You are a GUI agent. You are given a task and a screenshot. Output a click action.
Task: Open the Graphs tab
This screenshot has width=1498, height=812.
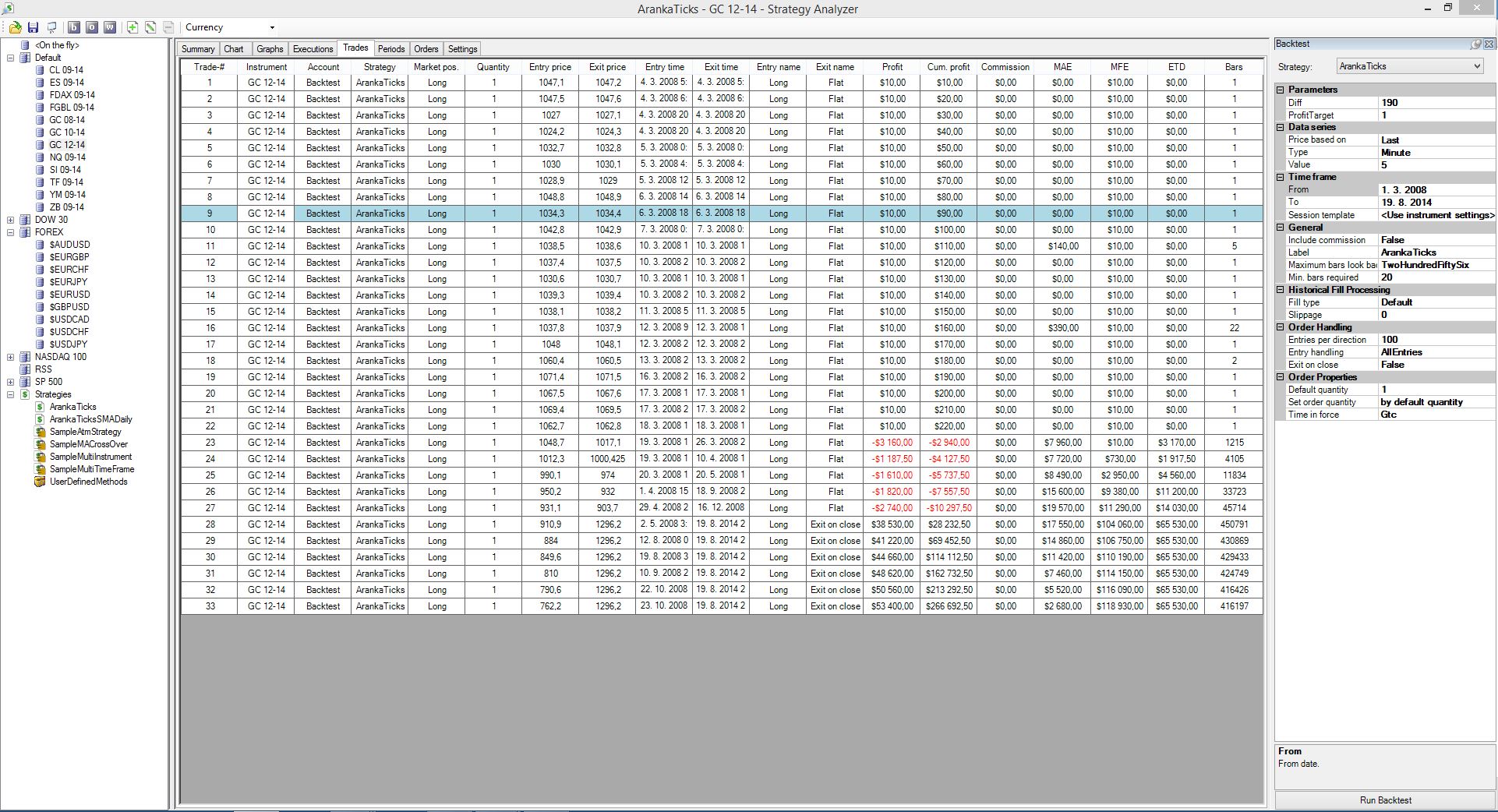coord(270,49)
